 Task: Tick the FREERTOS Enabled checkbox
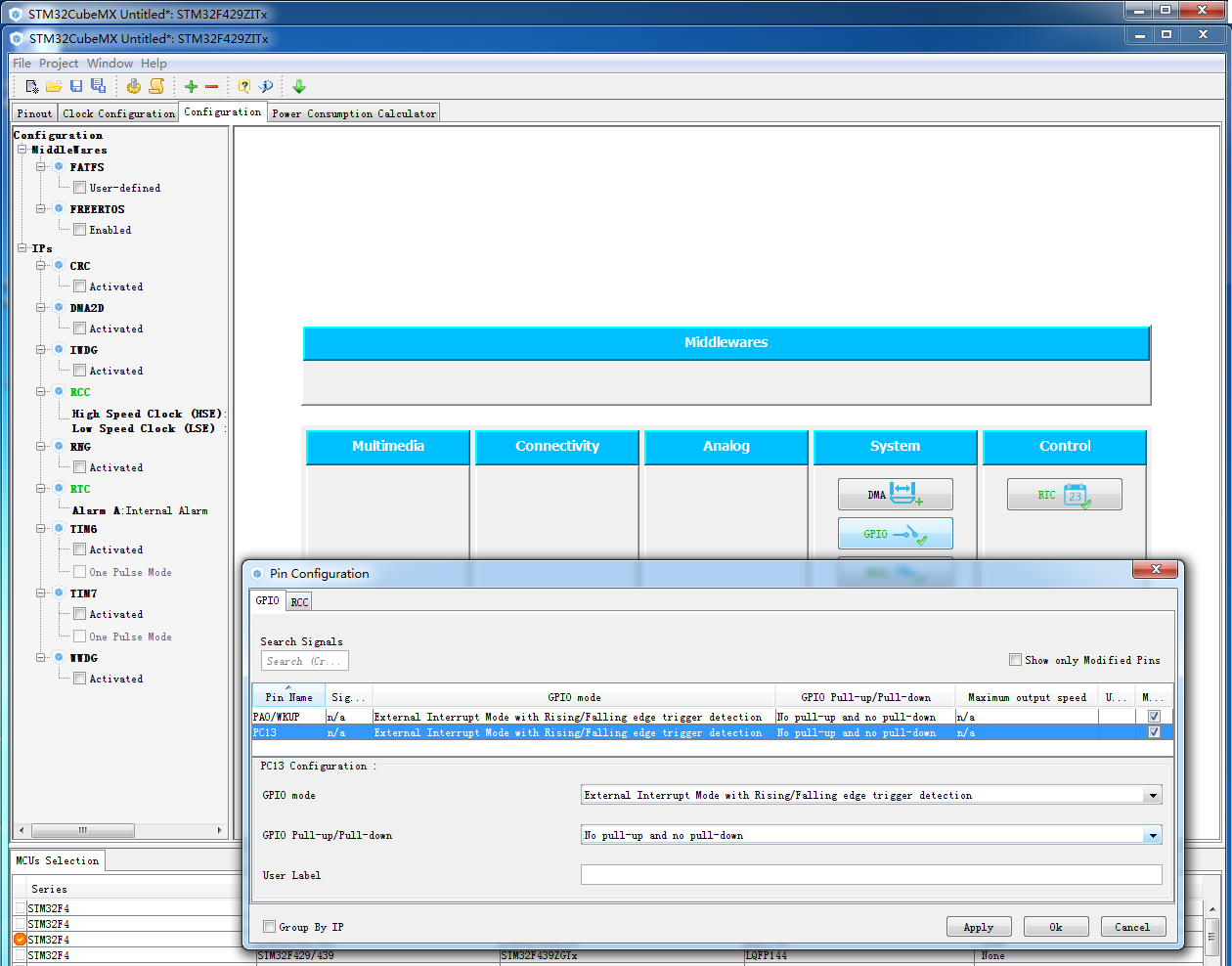click(79, 230)
